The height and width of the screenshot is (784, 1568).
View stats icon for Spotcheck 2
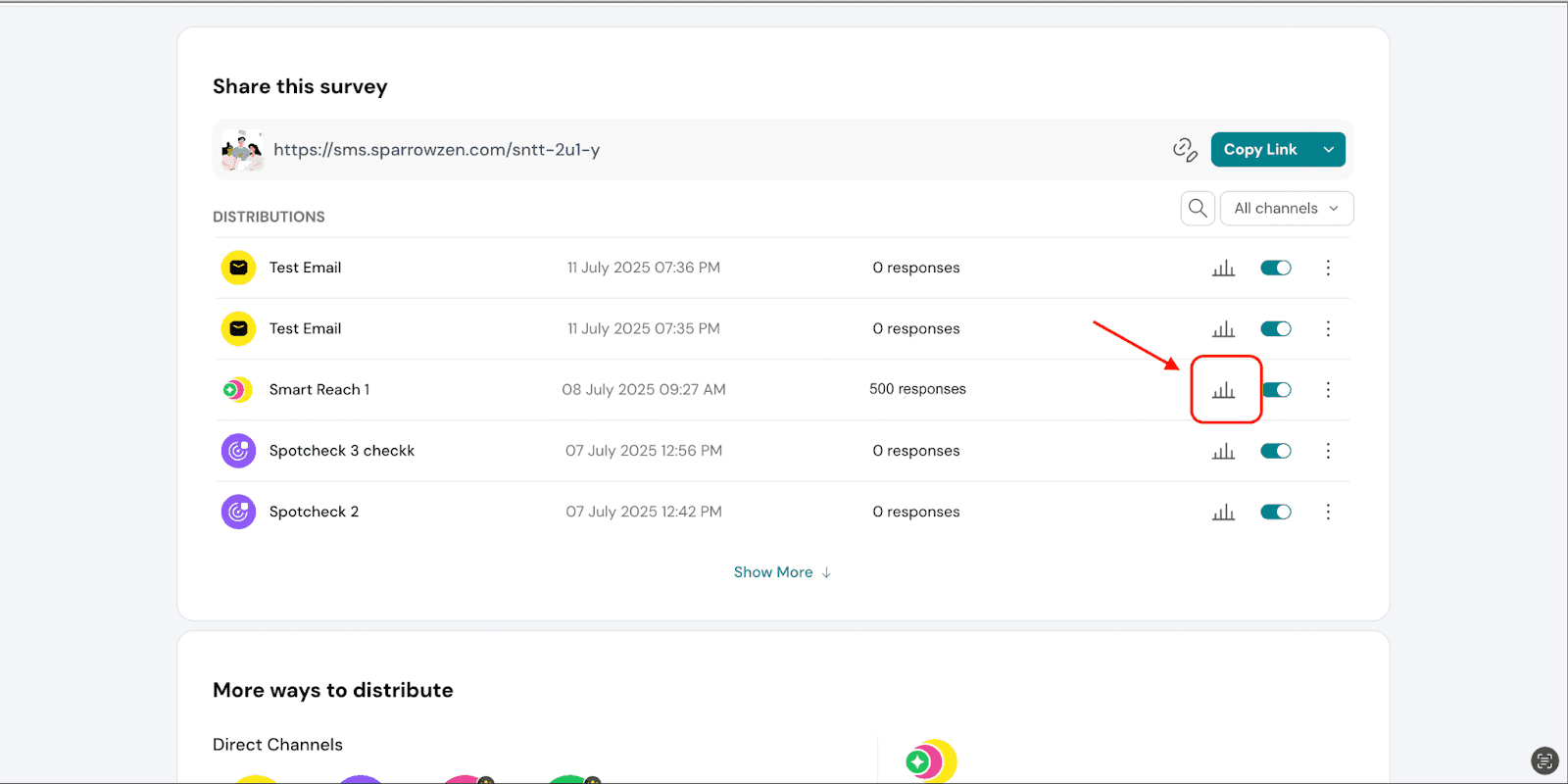[1223, 512]
